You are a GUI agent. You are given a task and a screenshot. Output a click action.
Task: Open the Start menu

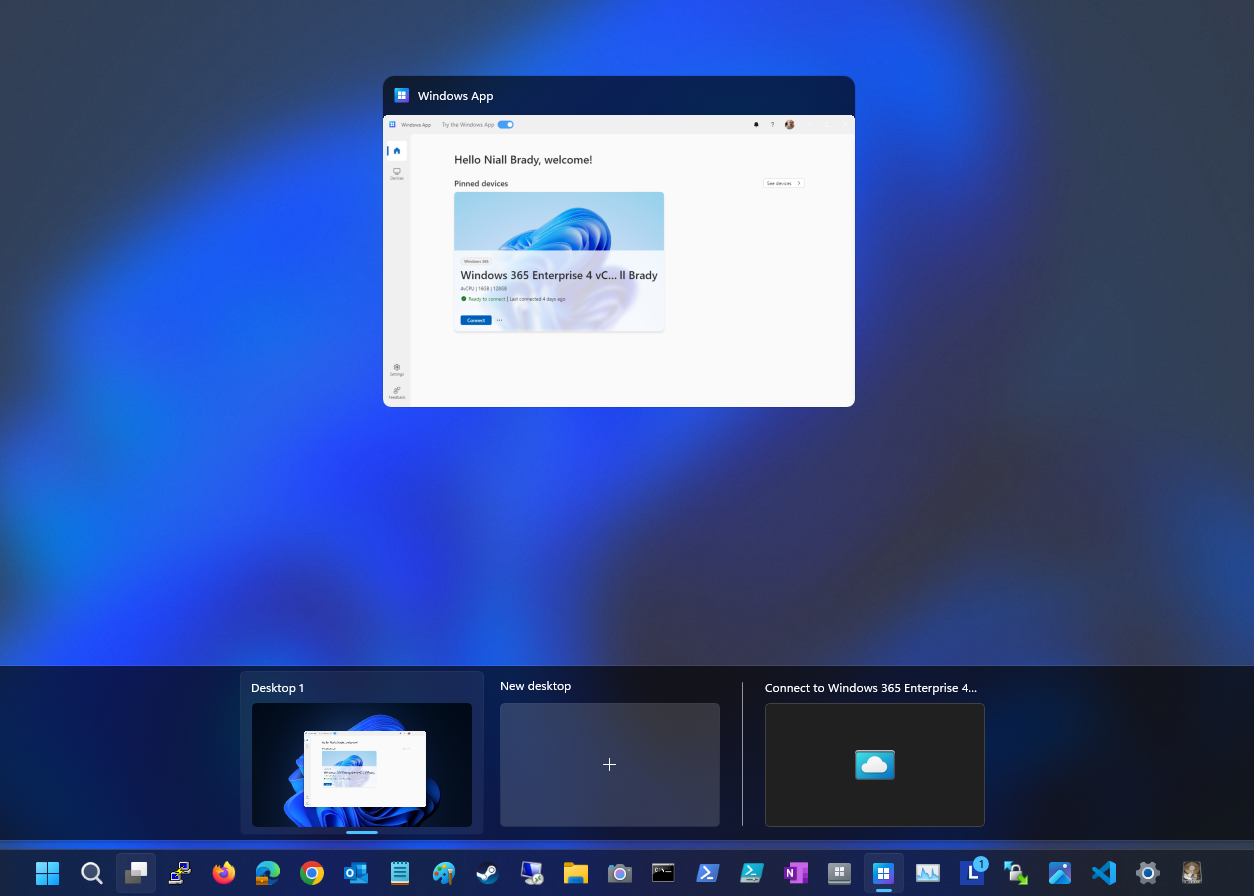point(47,873)
